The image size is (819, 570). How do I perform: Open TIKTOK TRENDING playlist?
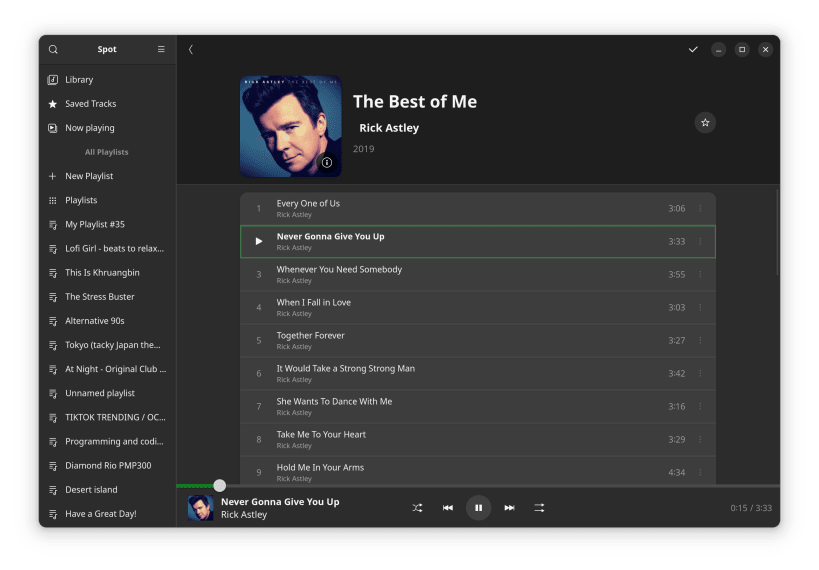[x=107, y=417]
